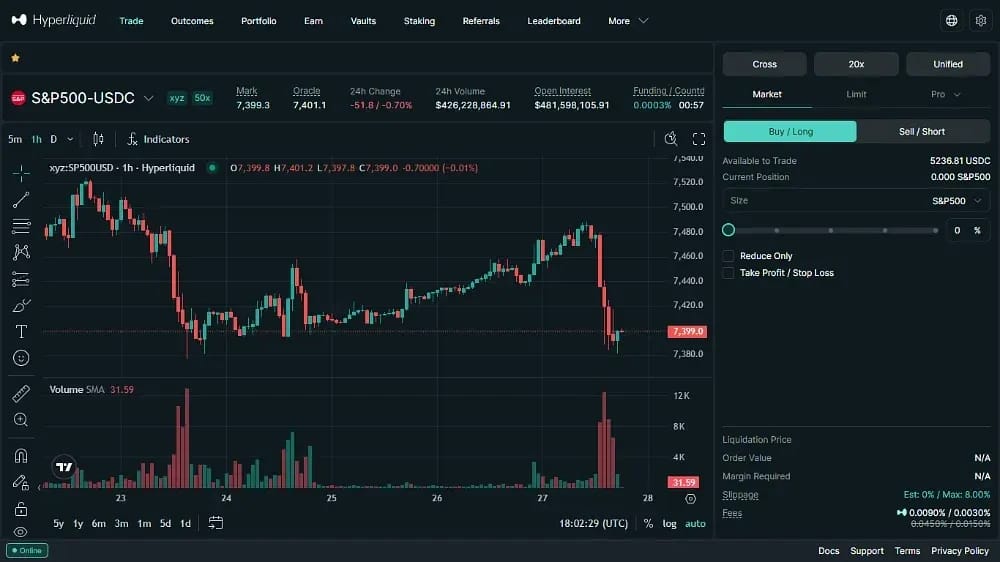The width and height of the screenshot is (1000, 562).
Task: Select the crosshair cursor tool
Action: pos(21,173)
